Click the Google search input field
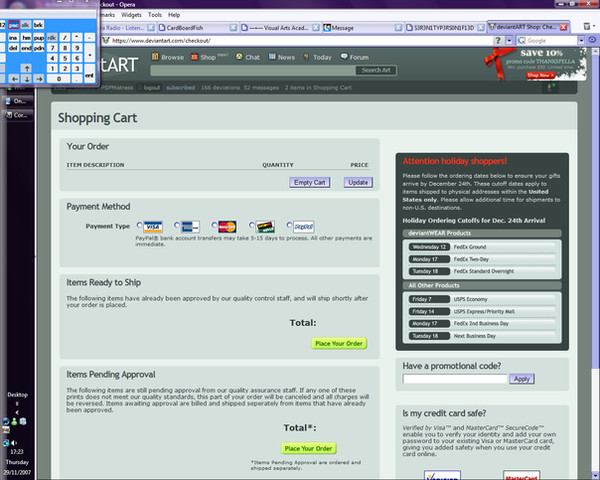 coord(551,41)
